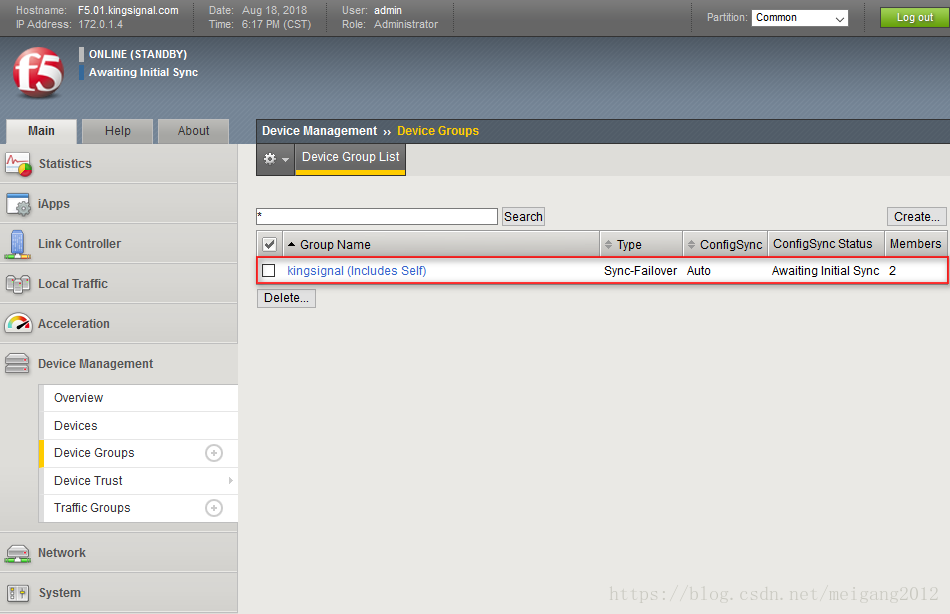This screenshot has height=614, width=950.
Task: Focus the device group search field
Action: click(x=377, y=216)
